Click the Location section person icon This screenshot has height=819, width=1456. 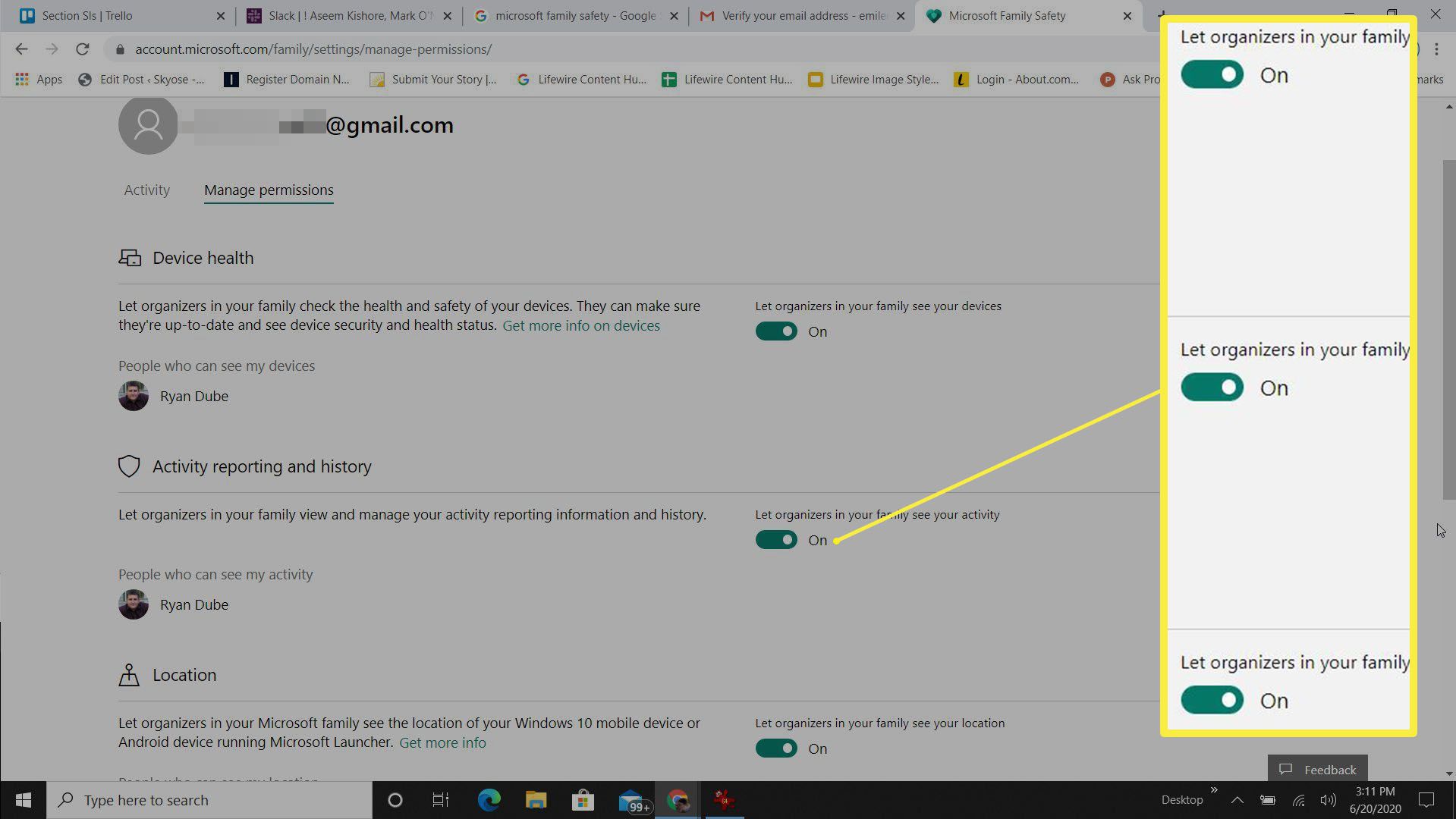[x=129, y=675]
